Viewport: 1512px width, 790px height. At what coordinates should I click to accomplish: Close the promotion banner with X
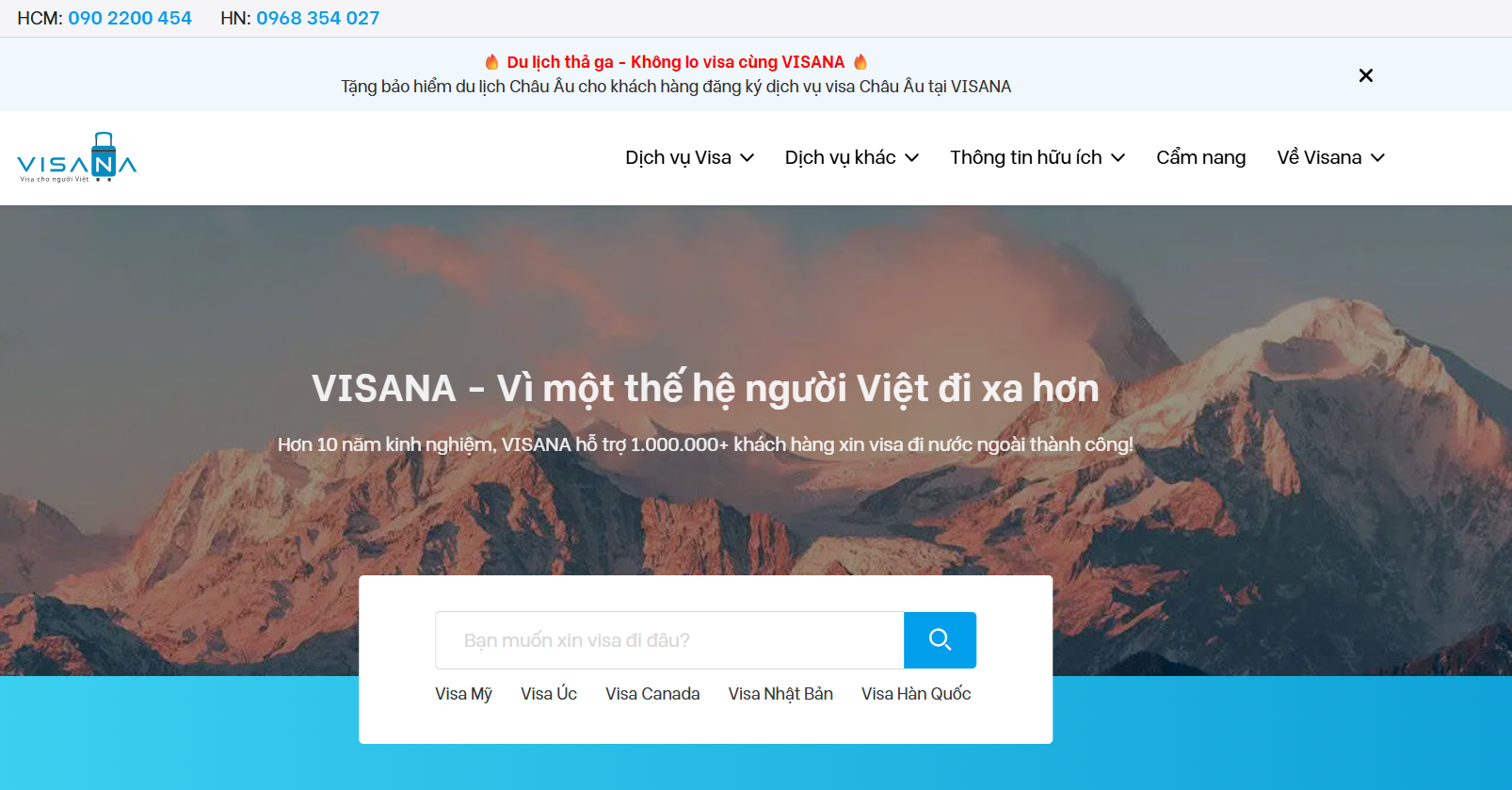click(1366, 75)
